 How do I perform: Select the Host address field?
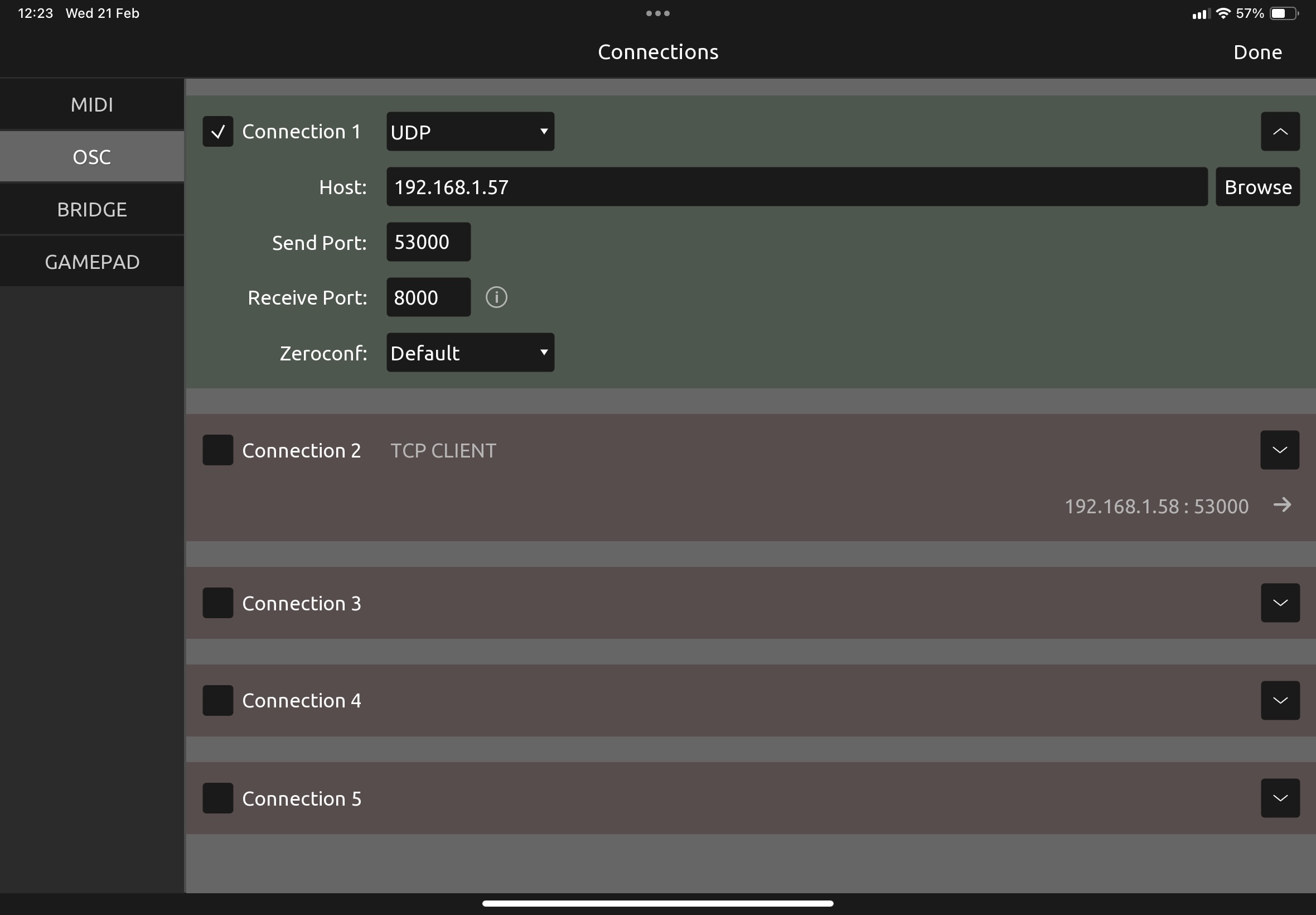(796, 186)
